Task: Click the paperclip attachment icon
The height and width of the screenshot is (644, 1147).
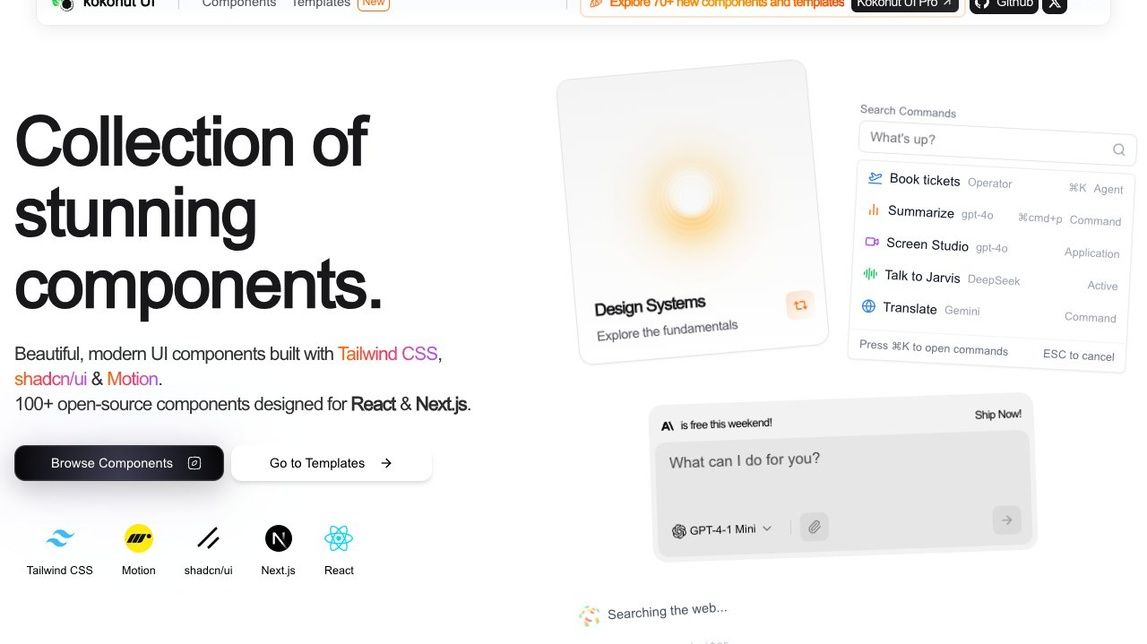Action: pyautogui.click(x=814, y=526)
